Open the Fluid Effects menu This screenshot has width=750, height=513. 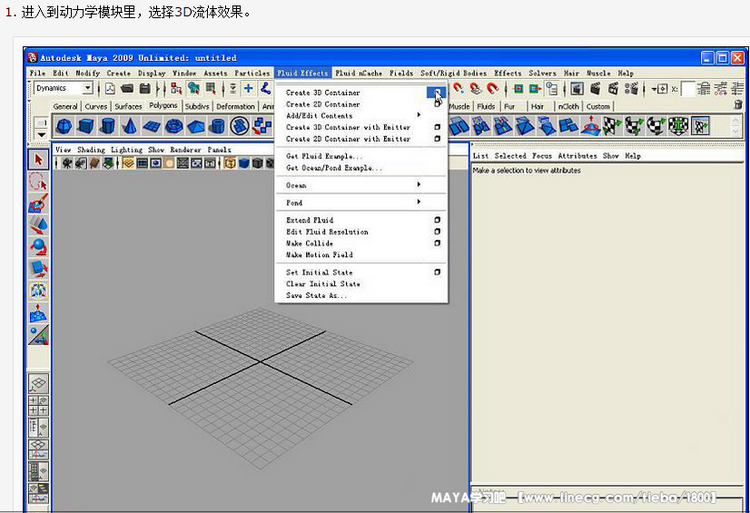(x=302, y=73)
